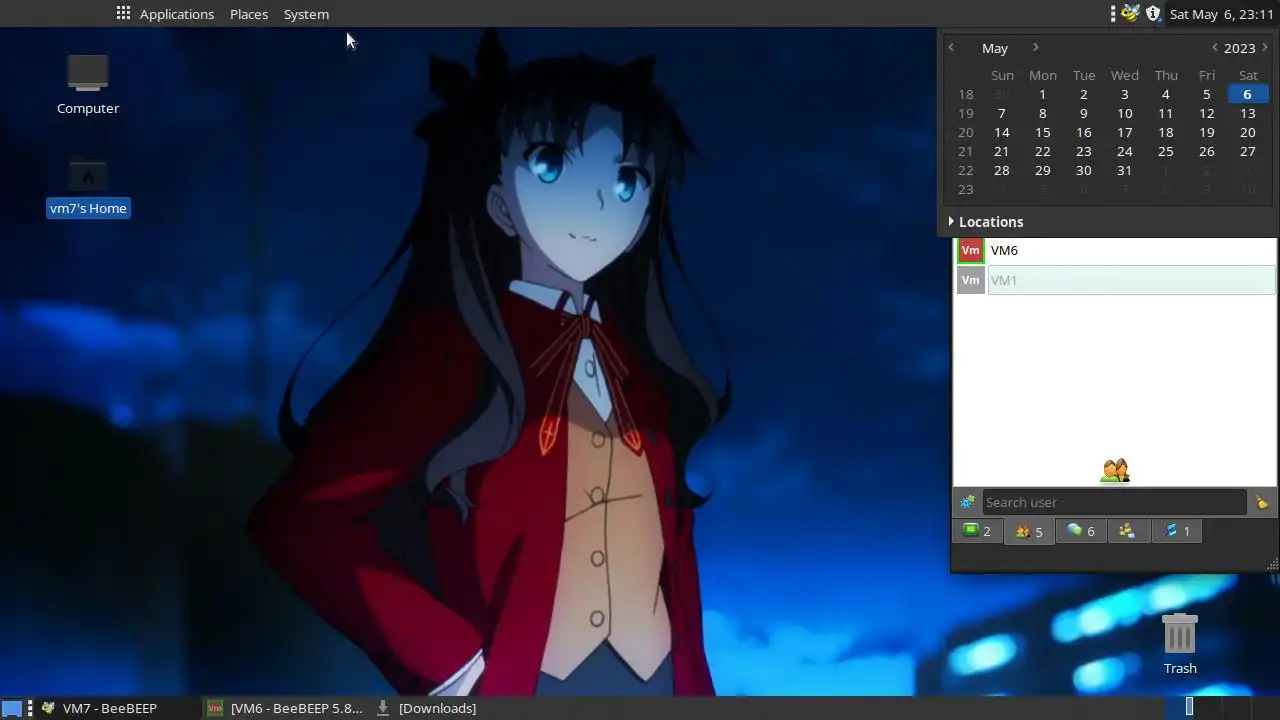The width and height of the screenshot is (1280, 720).
Task: Click the shield info tray icon
Action: tap(1153, 14)
